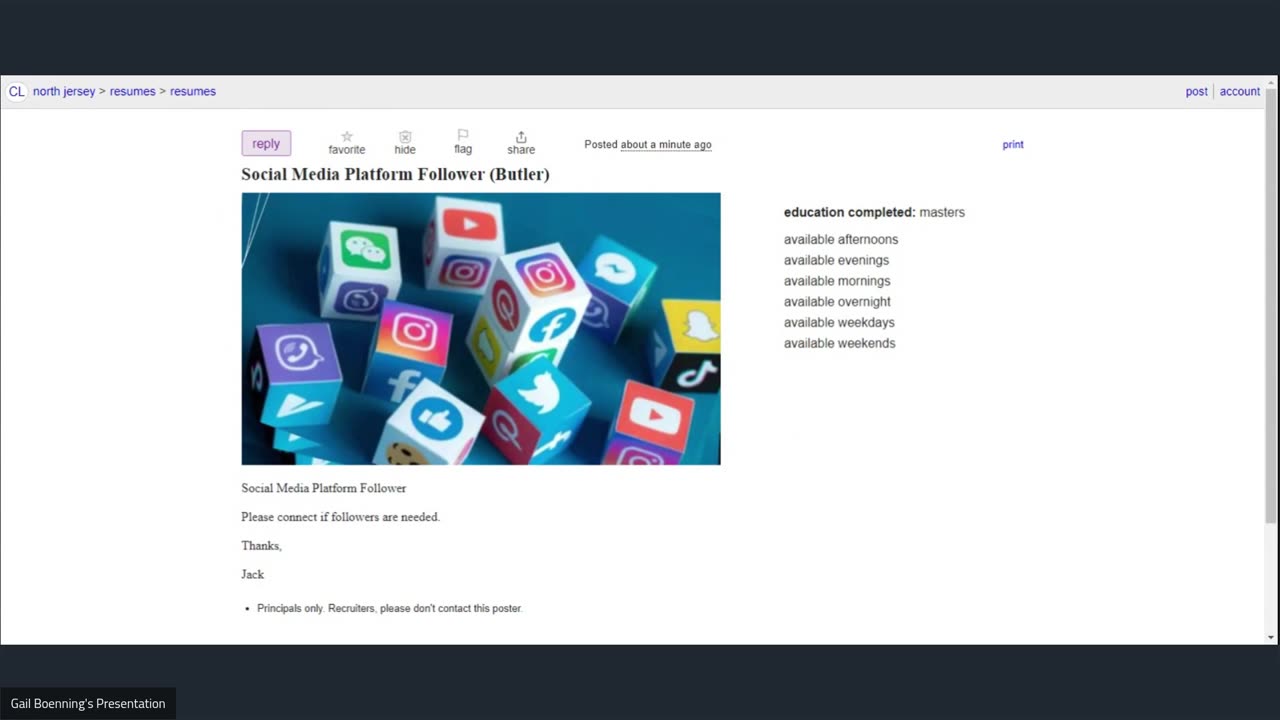Screen dimensions: 1280x720
Task: Click the 'about a minute ago' timestamp
Action: pos(666,144)
